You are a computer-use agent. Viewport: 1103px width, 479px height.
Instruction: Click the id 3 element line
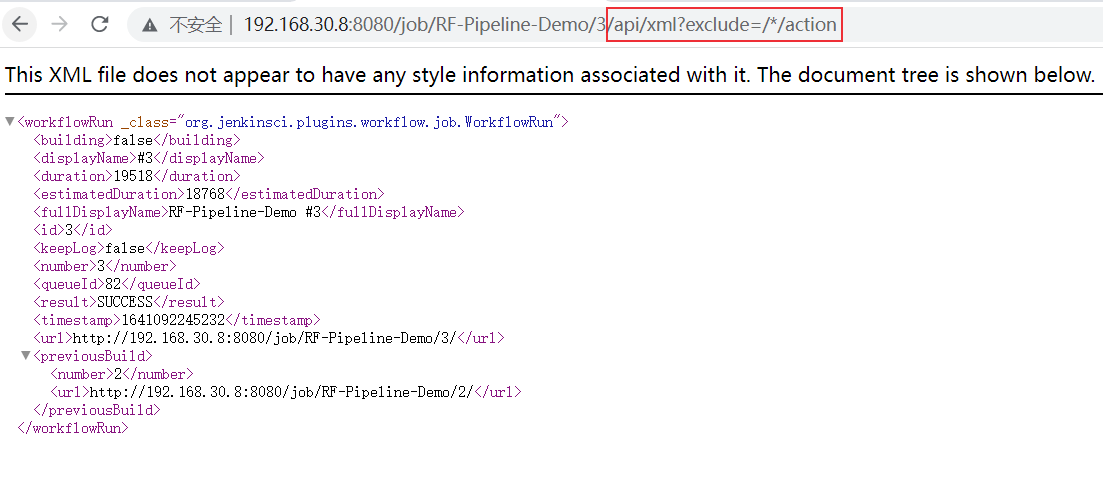pyautogui.click(x=72, y=229)
